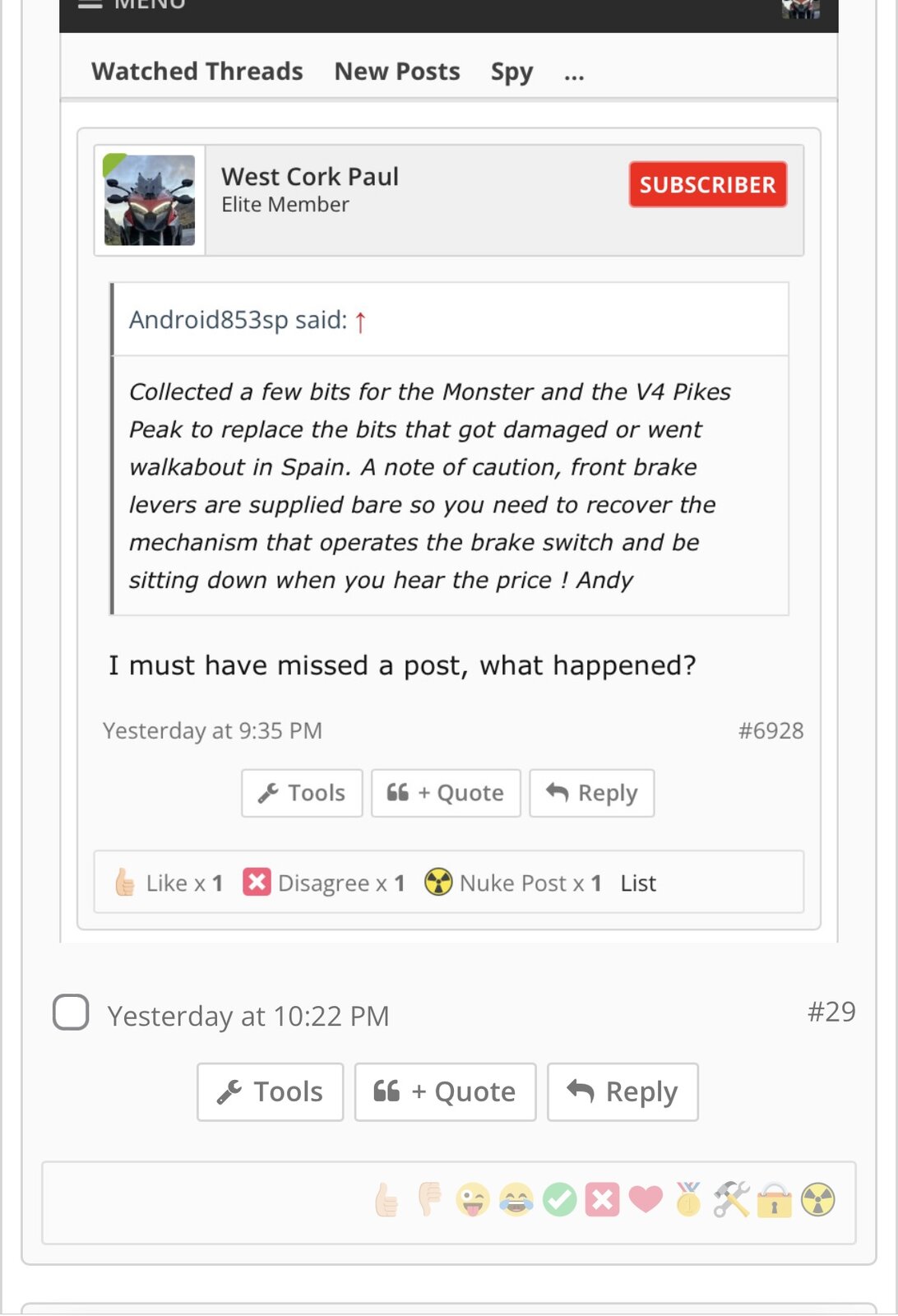This screenshot has height=1316, width=898.
Task: Select the winking tongue-out emoji reaction
Action: point(473,1200)
